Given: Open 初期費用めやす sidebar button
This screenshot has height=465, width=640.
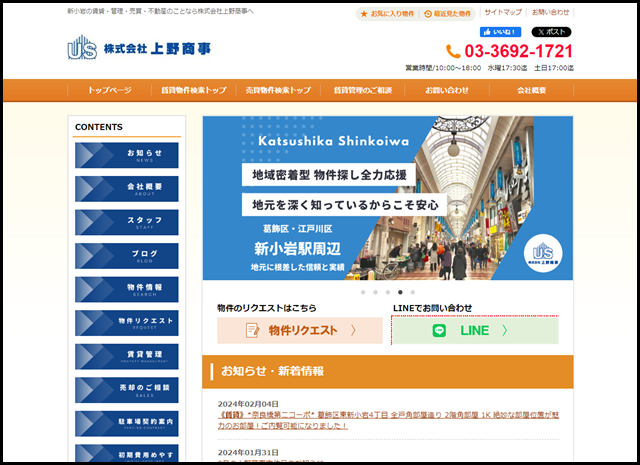Looking at the screenshot, I should click(127, 453).
